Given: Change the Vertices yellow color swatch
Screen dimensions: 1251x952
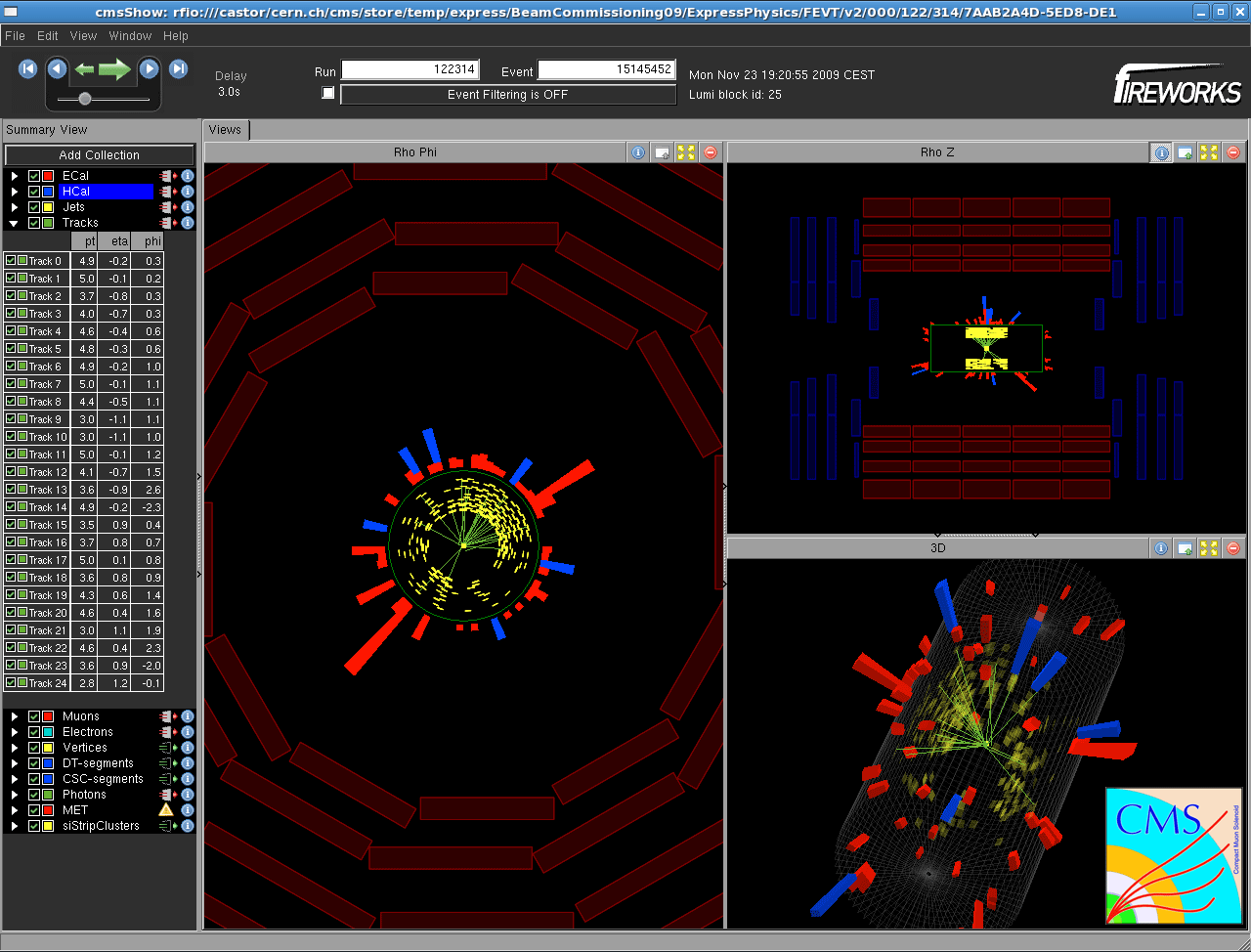Looking at the screenshot, I should [x=48, y=748].
